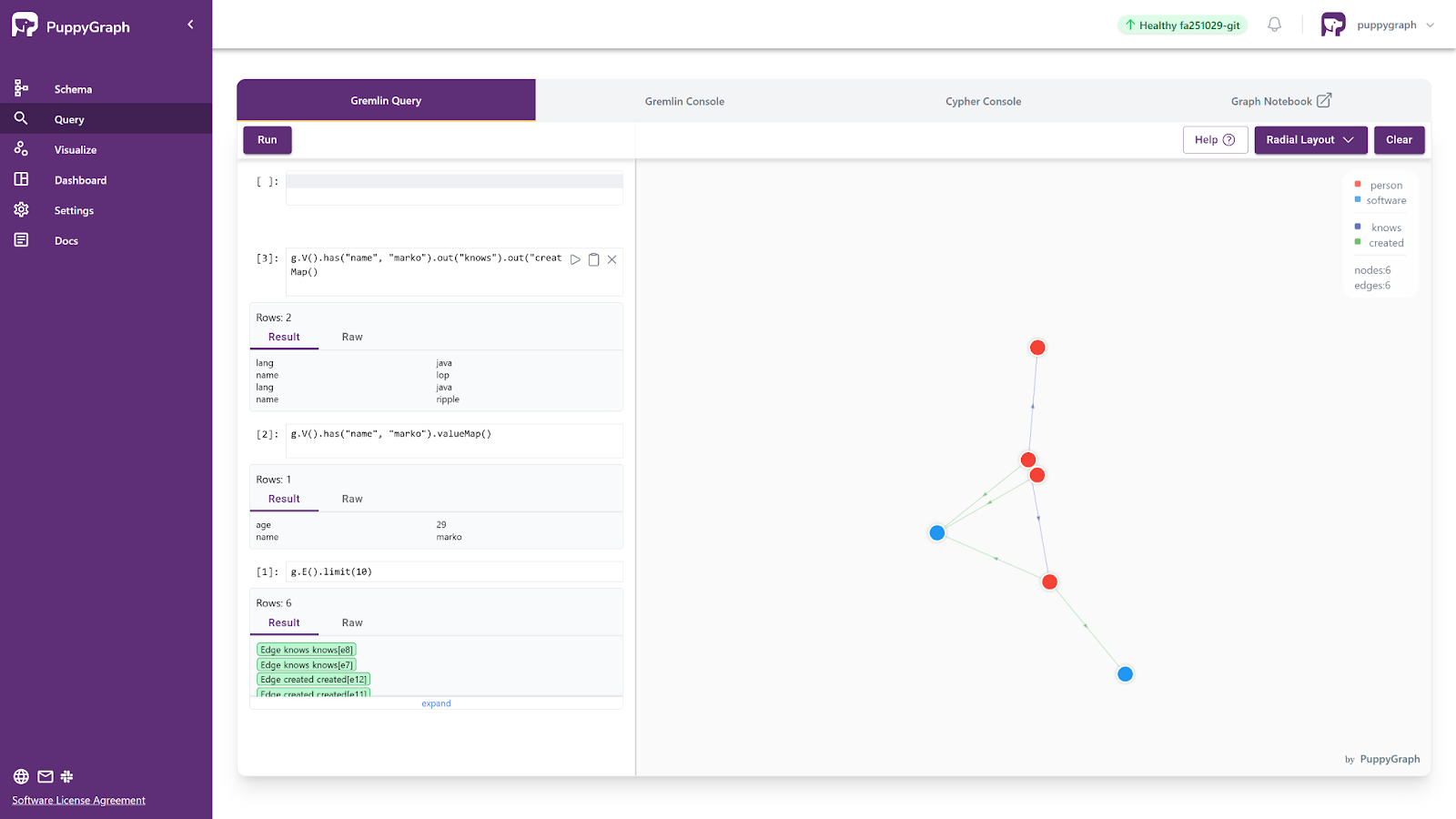The width and height of the screenshot is (1456, 819).
Task: Open the Dashboard icon in sidebar
Action: (21, 179)
